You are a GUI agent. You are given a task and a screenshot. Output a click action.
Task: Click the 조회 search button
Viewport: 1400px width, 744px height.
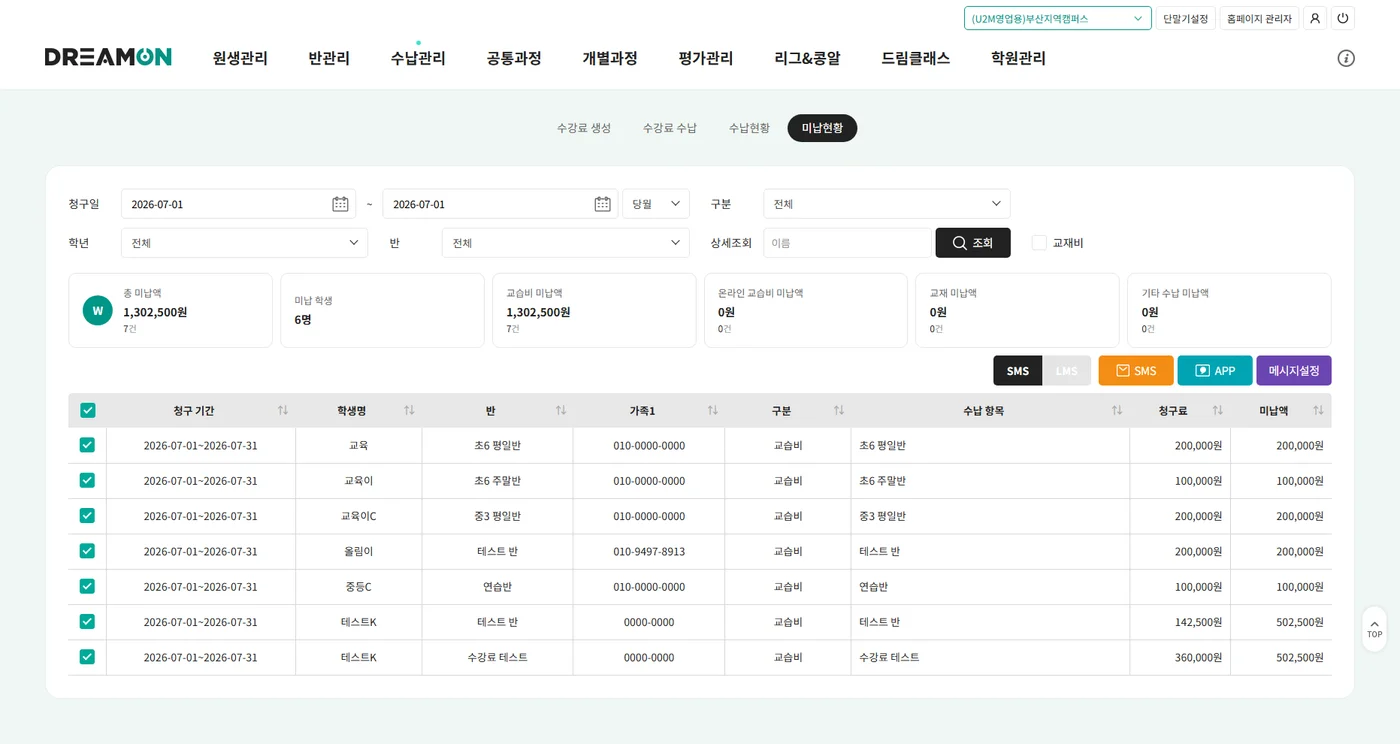(x=973, y=243)
